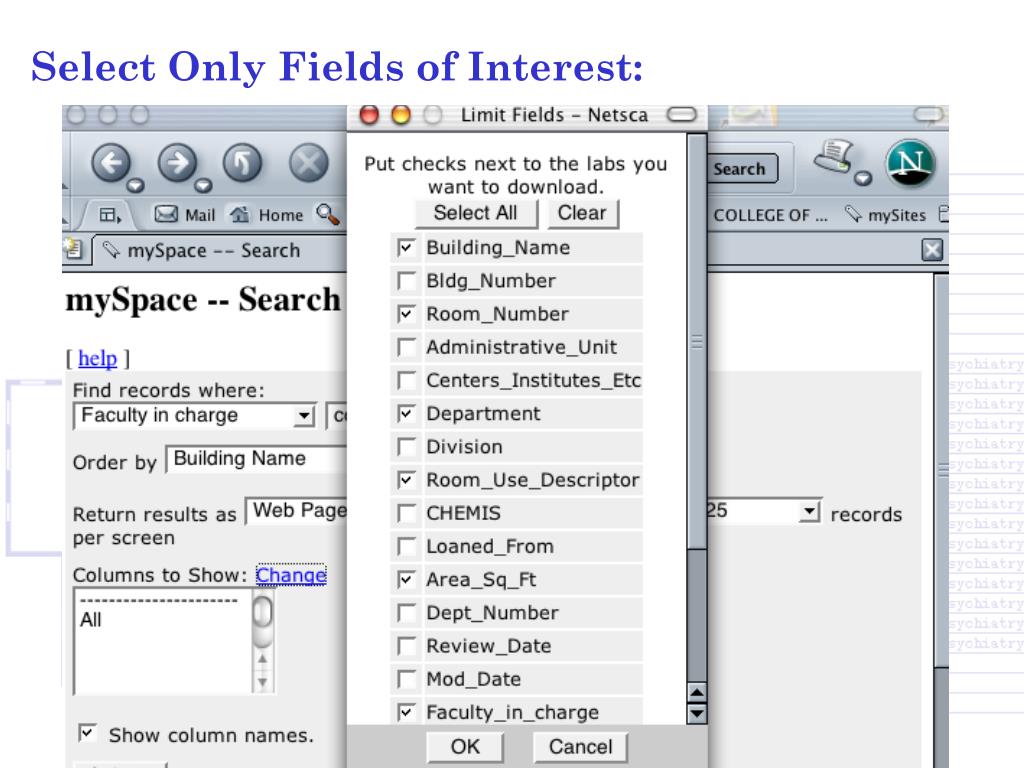Image resolution: width=1024 pixels, height=768 pixels.
Task: Check the Review_Date checkbox
Action: click(x=406, y=646)
